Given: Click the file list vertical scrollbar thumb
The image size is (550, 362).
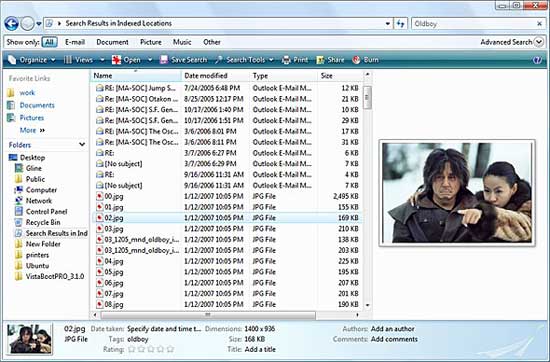Looking at the screenshot, I should pyautogui.click(x=367, y=98).
